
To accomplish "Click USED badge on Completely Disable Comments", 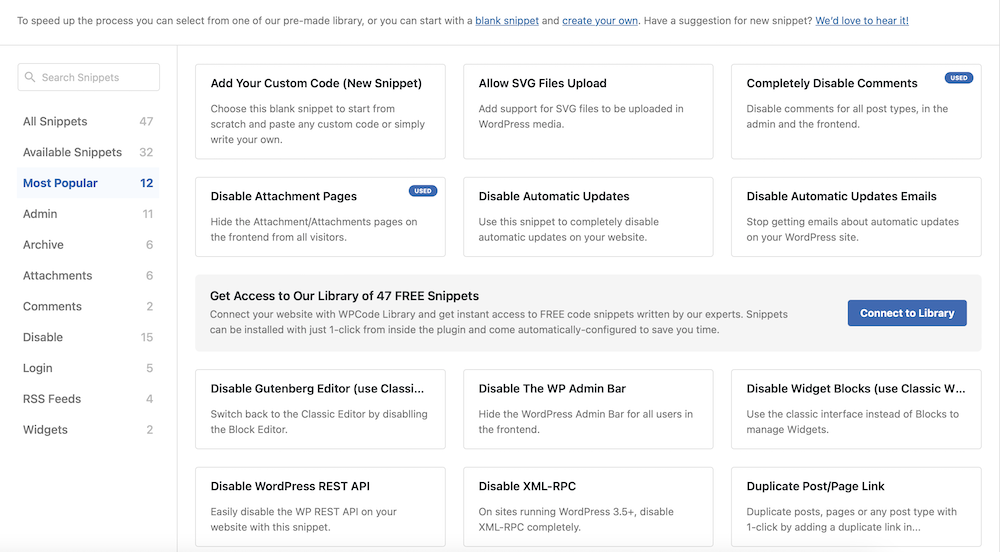I will (959, 78).
